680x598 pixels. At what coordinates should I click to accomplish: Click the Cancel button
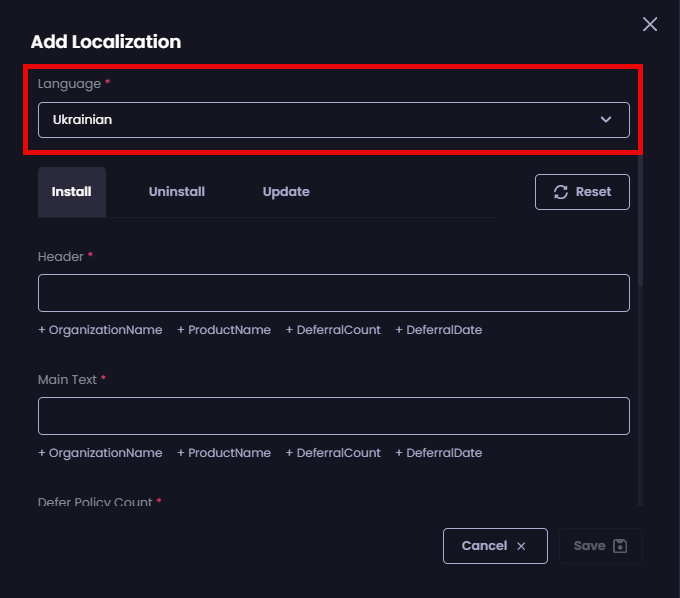point(495,546)
